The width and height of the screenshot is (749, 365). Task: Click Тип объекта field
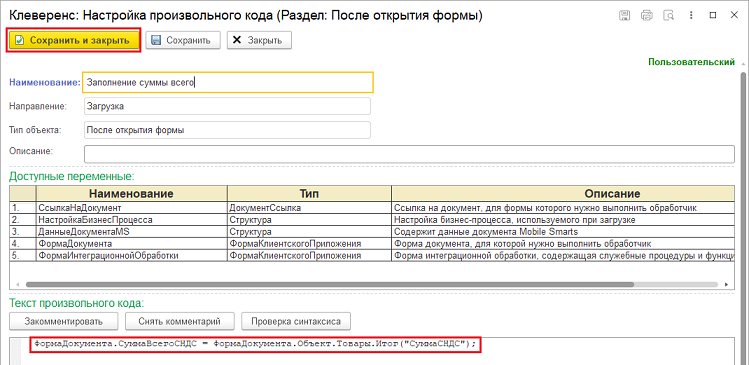[x=227, y=130]
